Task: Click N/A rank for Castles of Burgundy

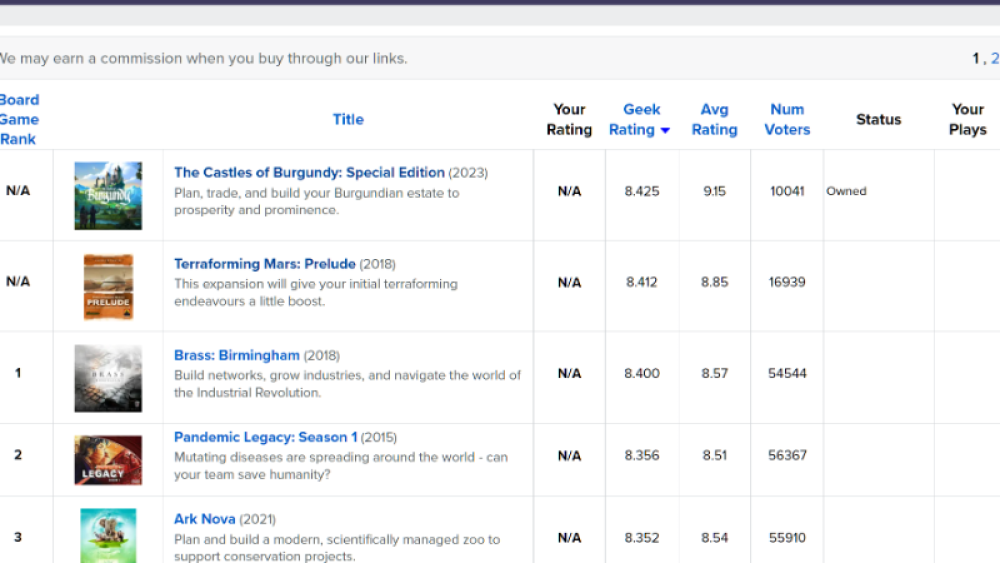Action: 18,190
